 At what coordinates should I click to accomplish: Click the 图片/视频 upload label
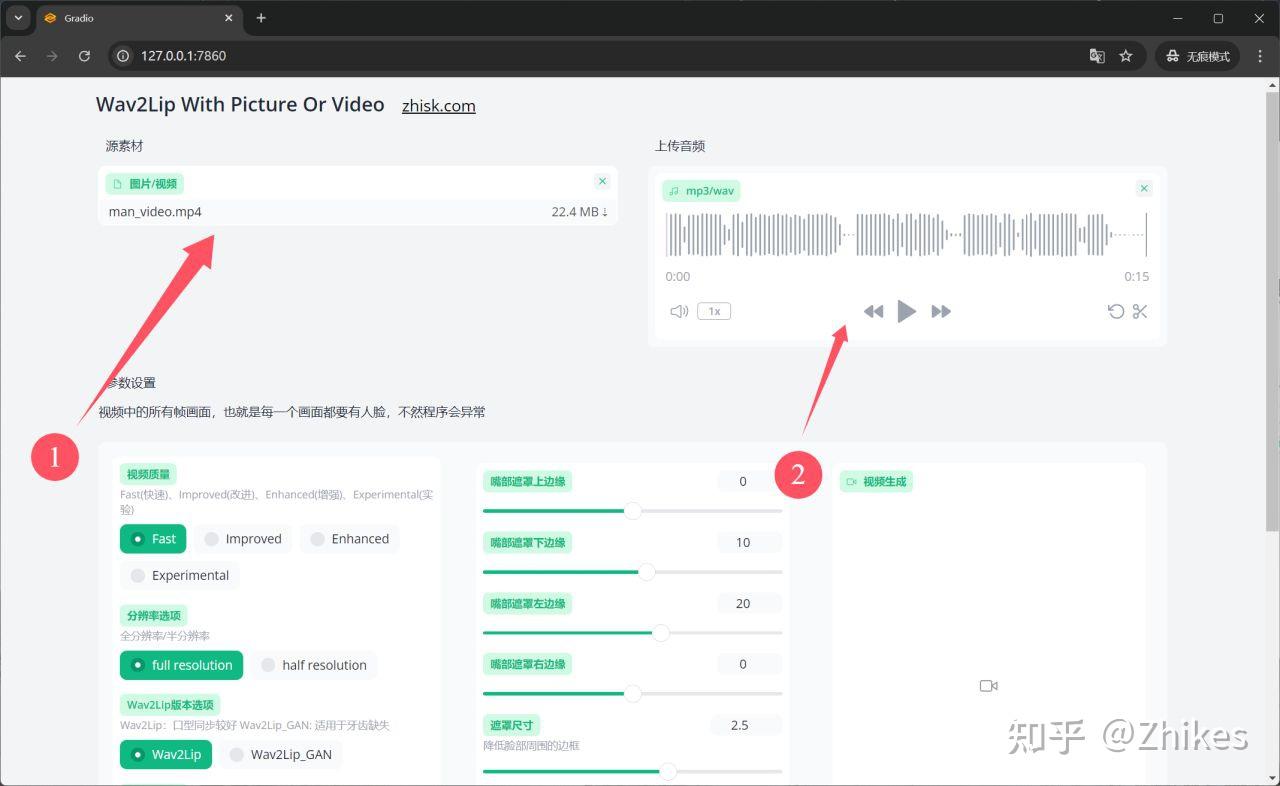click(144, 184)
